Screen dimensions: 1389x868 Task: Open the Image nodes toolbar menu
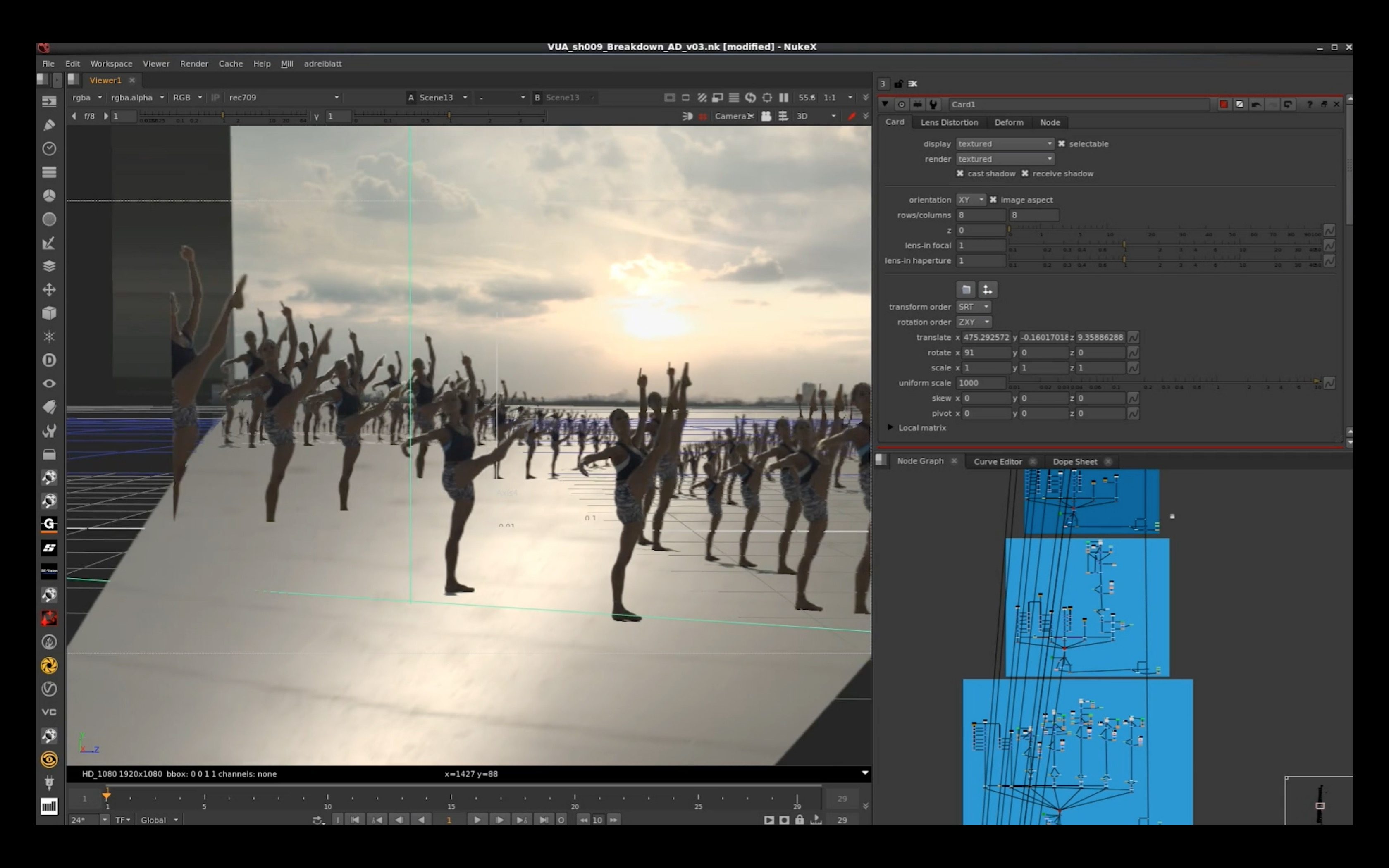tap(49, 102)
